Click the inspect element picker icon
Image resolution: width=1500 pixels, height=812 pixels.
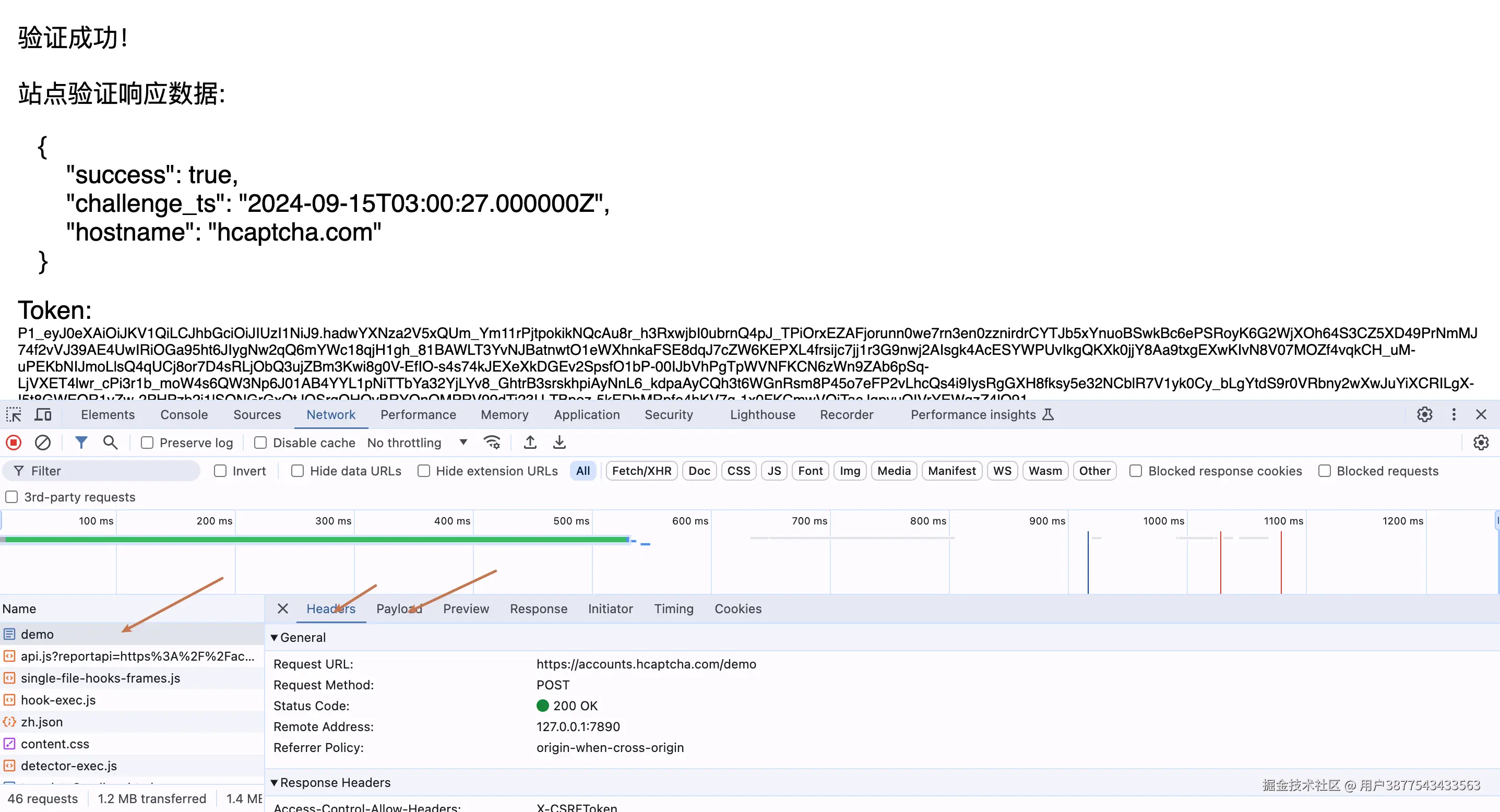pyautogui.click(x=14, y=414)
